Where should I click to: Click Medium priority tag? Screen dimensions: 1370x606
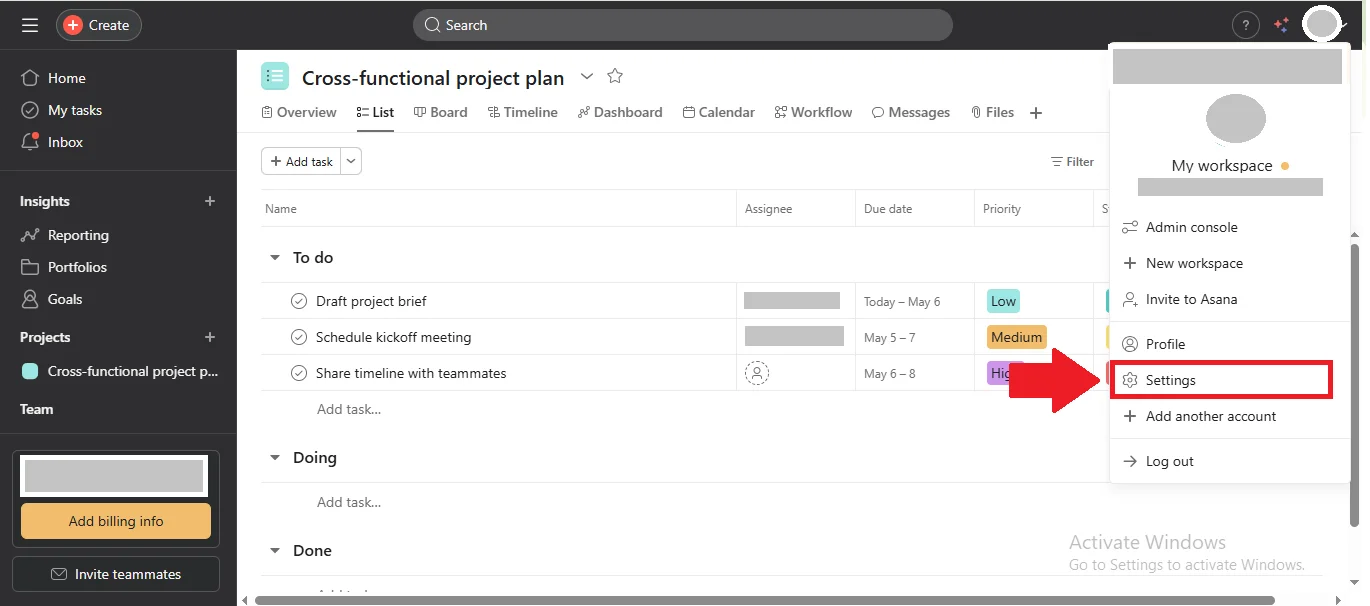click(1016, 337)
